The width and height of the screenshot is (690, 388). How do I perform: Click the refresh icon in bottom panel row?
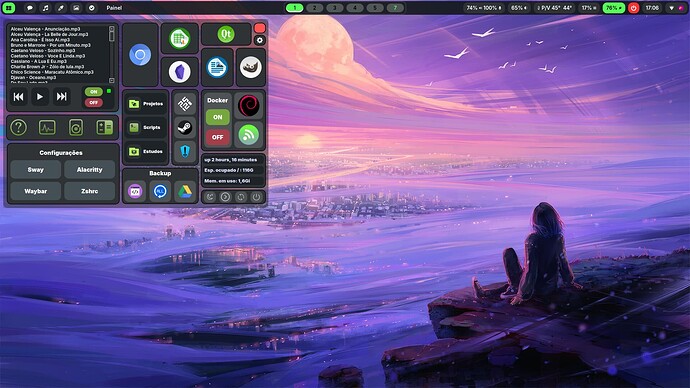click(x=241, y=197)
